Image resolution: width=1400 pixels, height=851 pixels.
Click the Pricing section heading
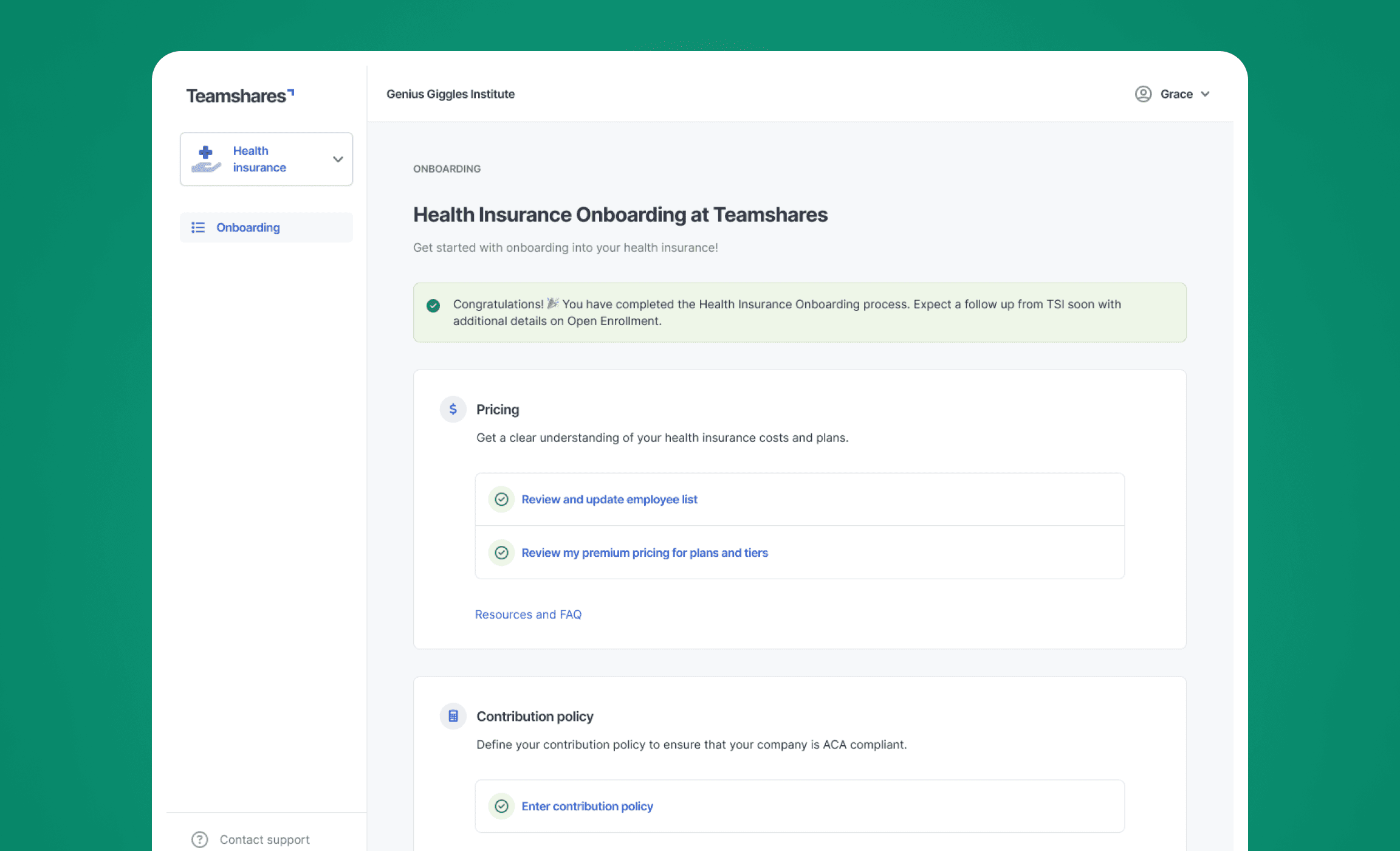coord(498,410)
